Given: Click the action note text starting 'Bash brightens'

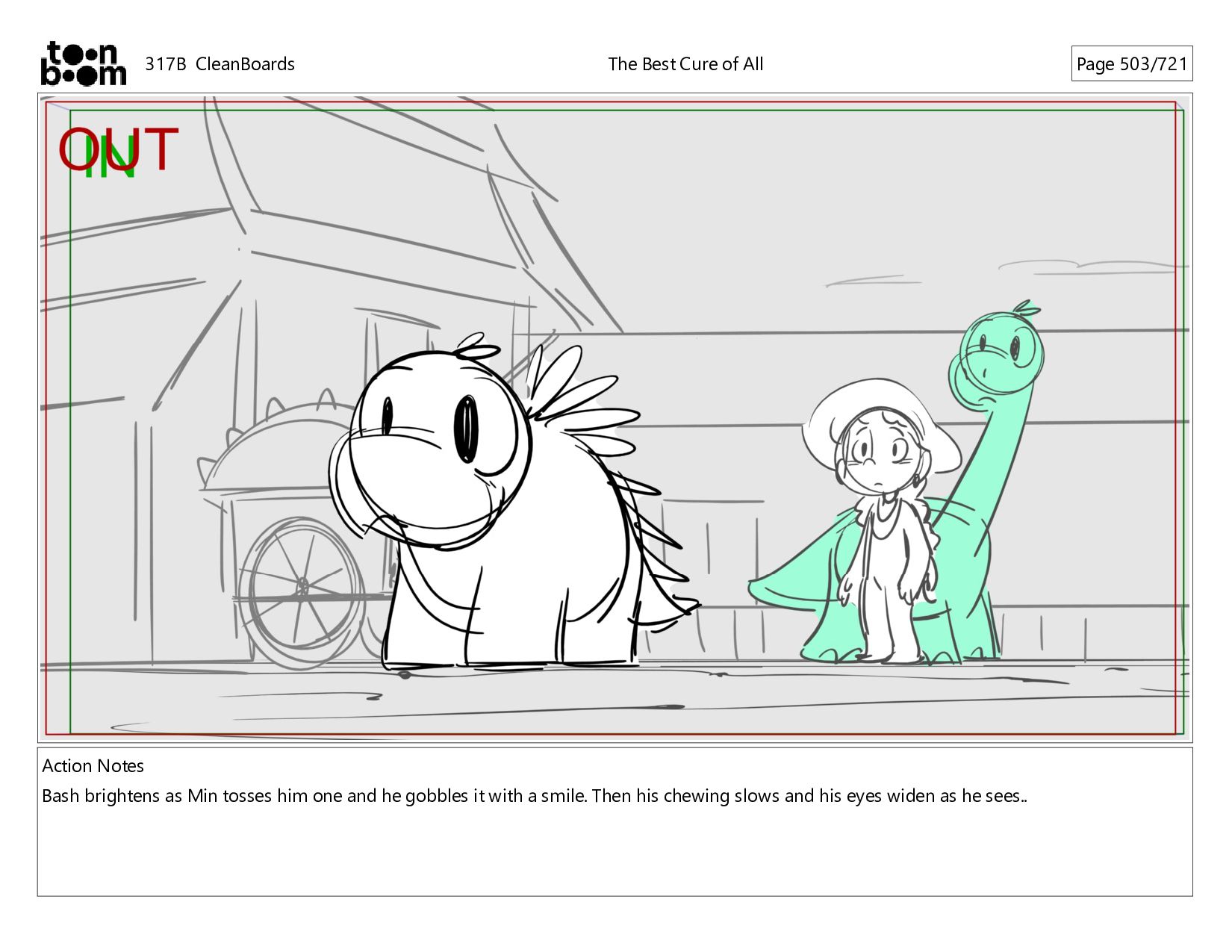Looking at the screenshot, I should pos(535,796).
